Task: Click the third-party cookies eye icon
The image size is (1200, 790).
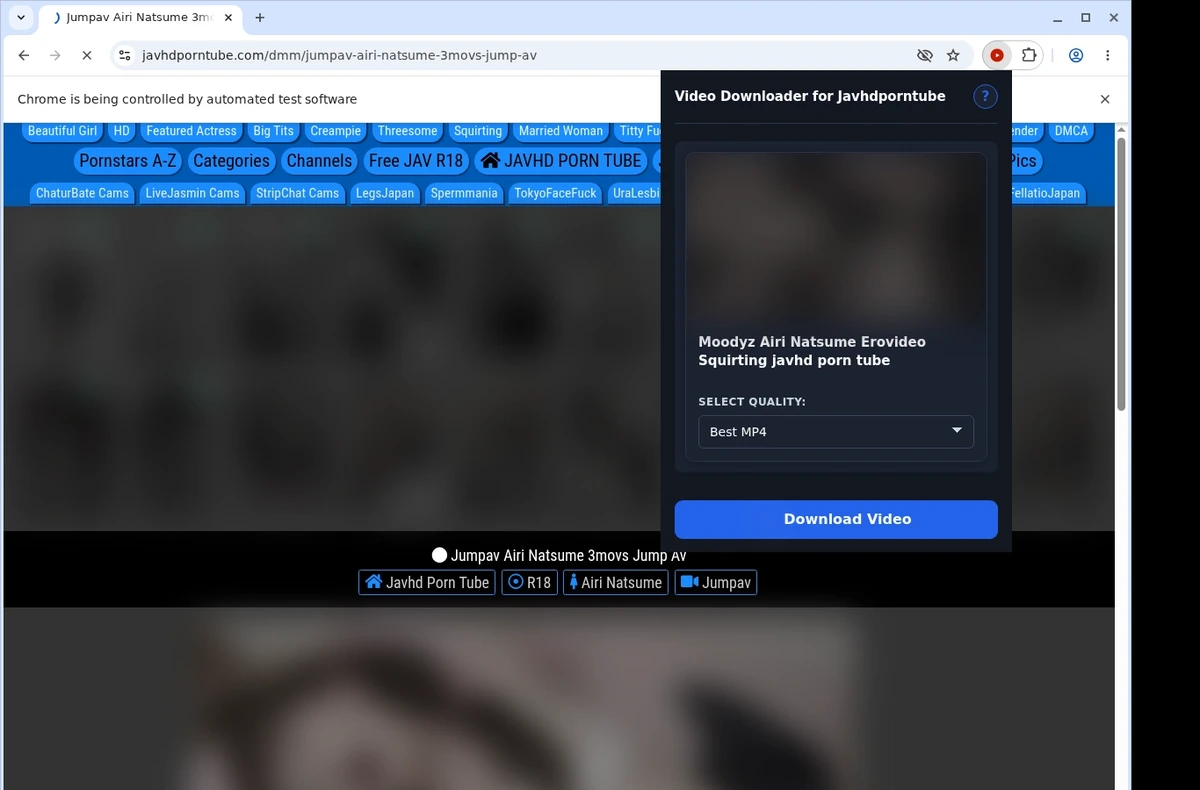Action: (x=925, y=55)
